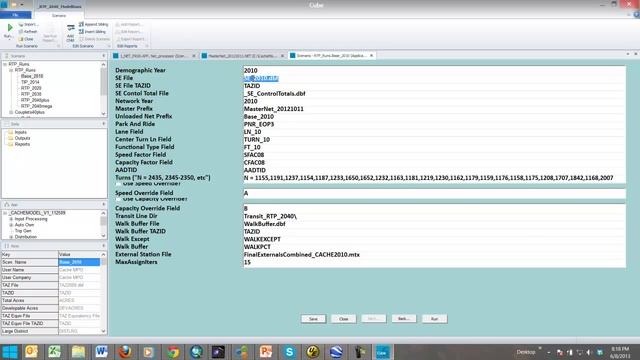Click the MaxAssignIters field value 15

(434, 262)
